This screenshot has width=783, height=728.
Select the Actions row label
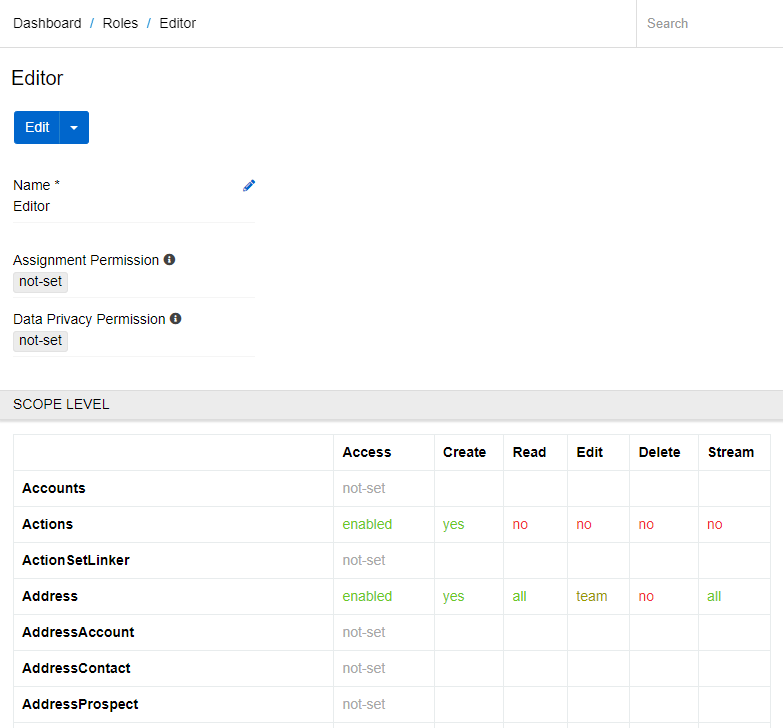47,524
